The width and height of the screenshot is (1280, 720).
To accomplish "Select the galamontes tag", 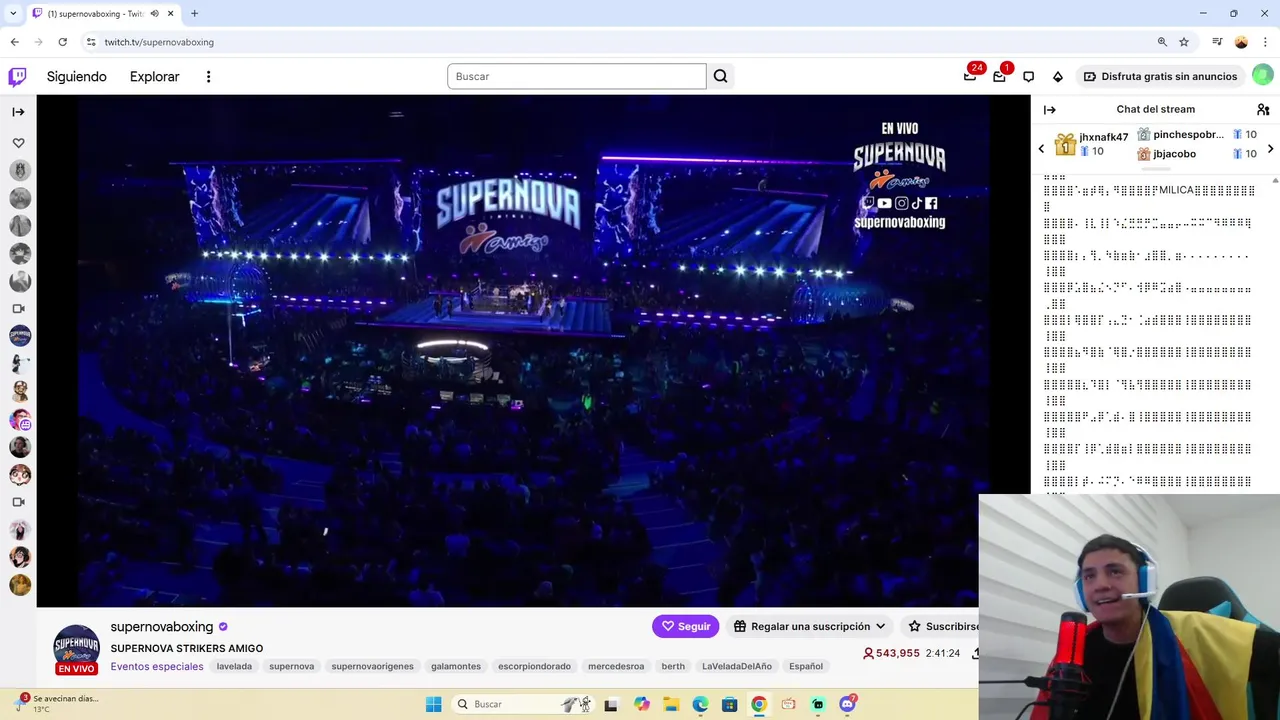I will click(456, 666).
